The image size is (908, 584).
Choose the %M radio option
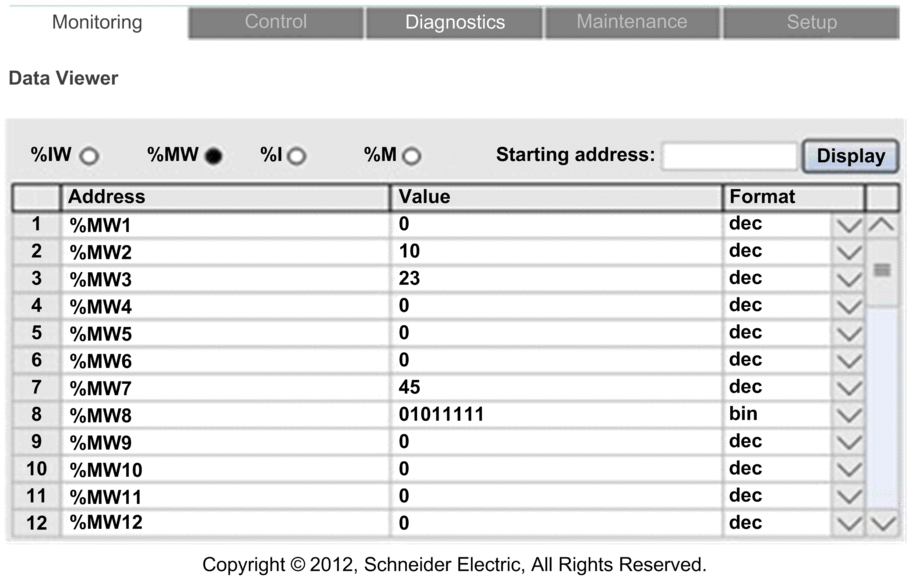tap(412, 156)
